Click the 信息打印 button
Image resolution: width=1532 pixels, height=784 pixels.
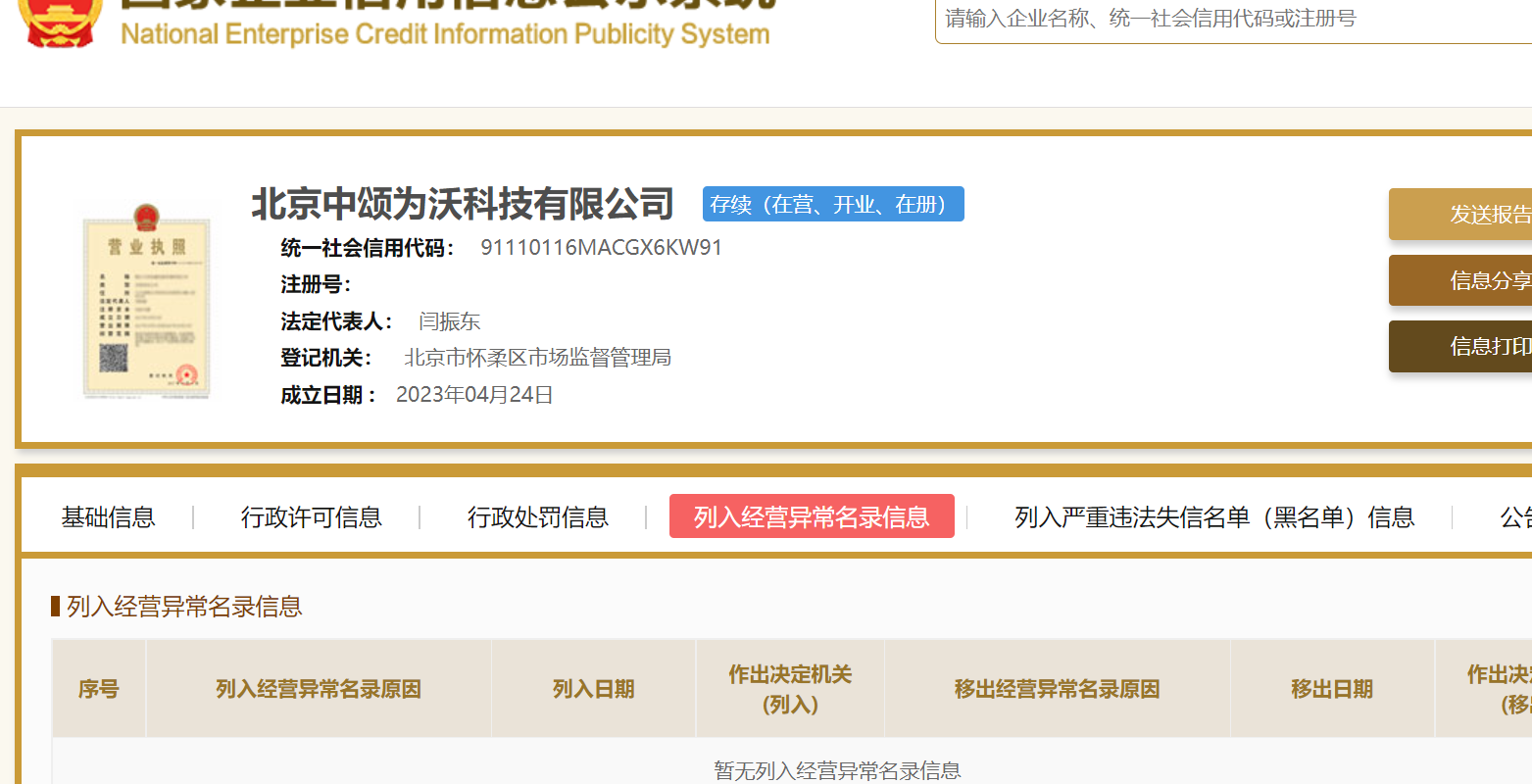pyautogui.click(x=1460, y=346)
